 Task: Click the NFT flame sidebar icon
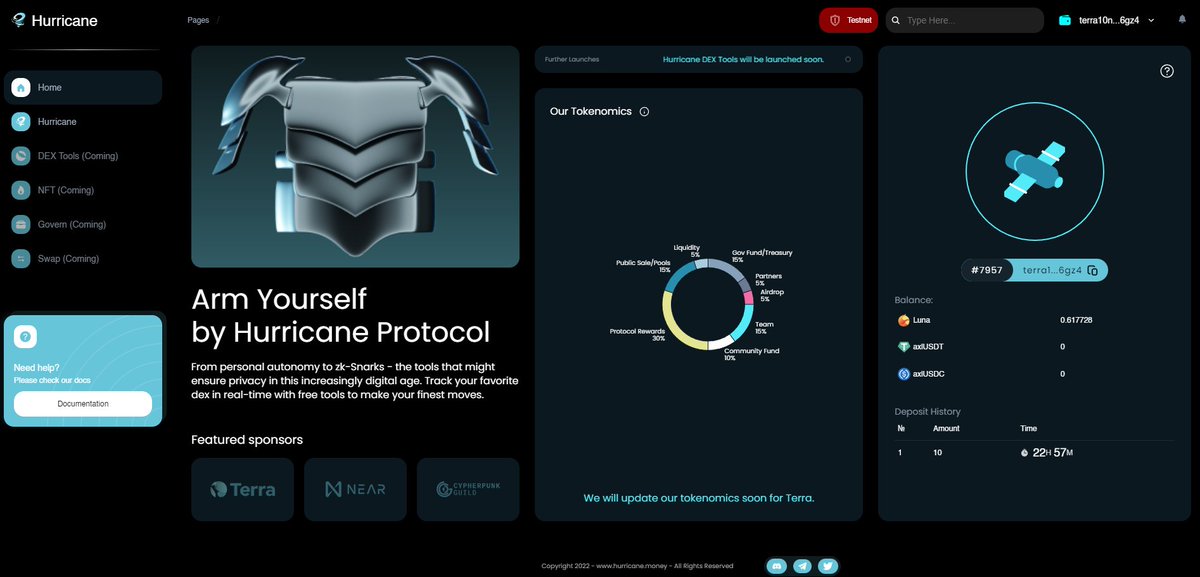tap(21, 190)
